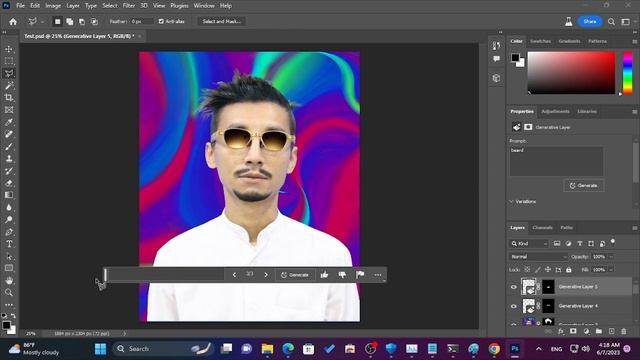Click the Select and Mask button
640x360 pixels.
221,21
